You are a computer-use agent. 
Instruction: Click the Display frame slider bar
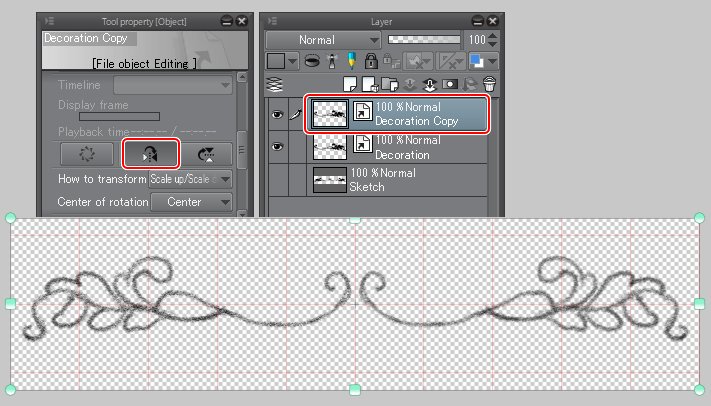[119, 117]
